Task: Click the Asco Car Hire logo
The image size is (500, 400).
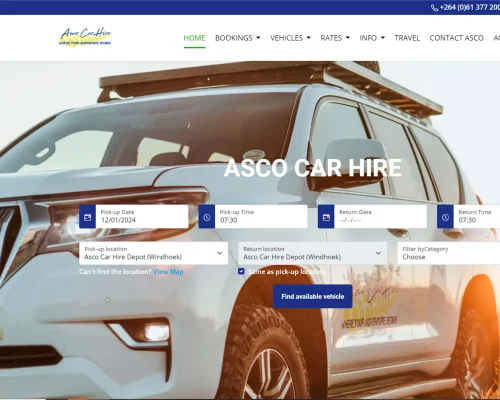Action: pos(85,37)
